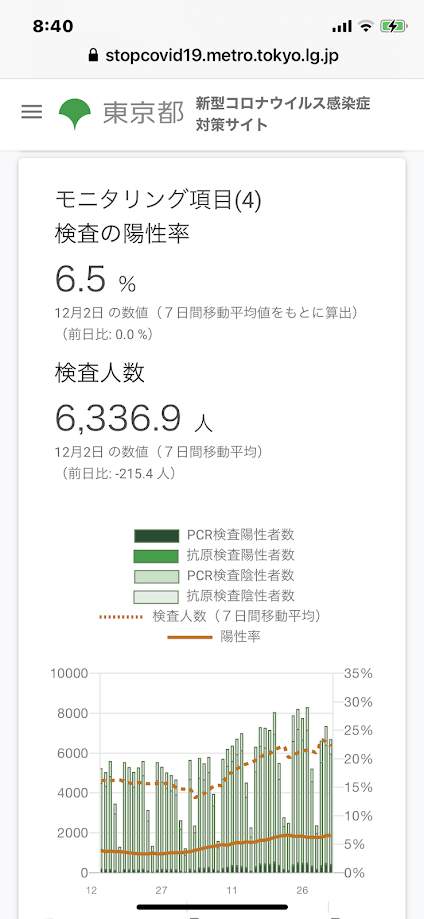
Task: Toggle 抗原検査陰性者数 legend series
Action: [214, 596]
